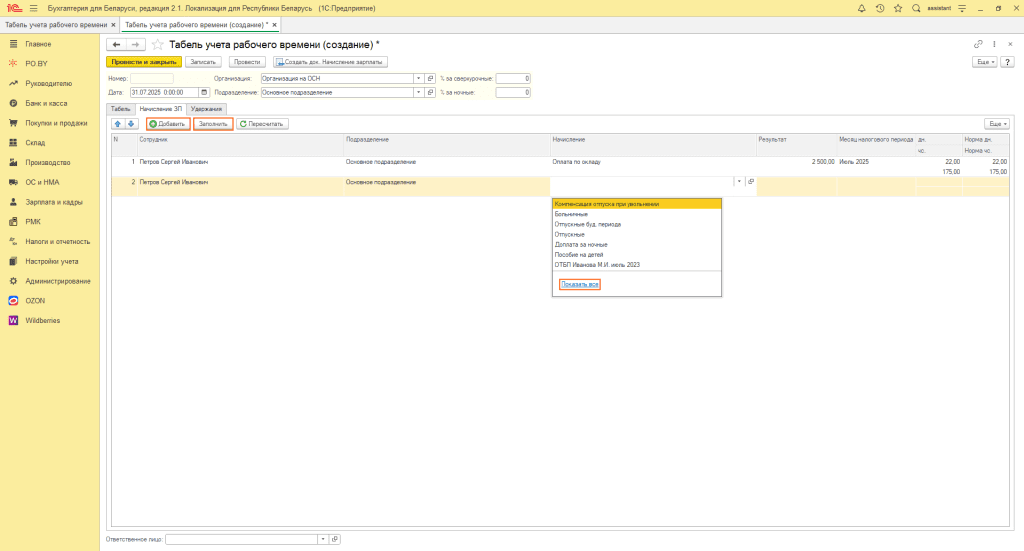Close the first Табель учета tab
The width and height of the screenshot is (1024, 551).
[x=113, y=25]
